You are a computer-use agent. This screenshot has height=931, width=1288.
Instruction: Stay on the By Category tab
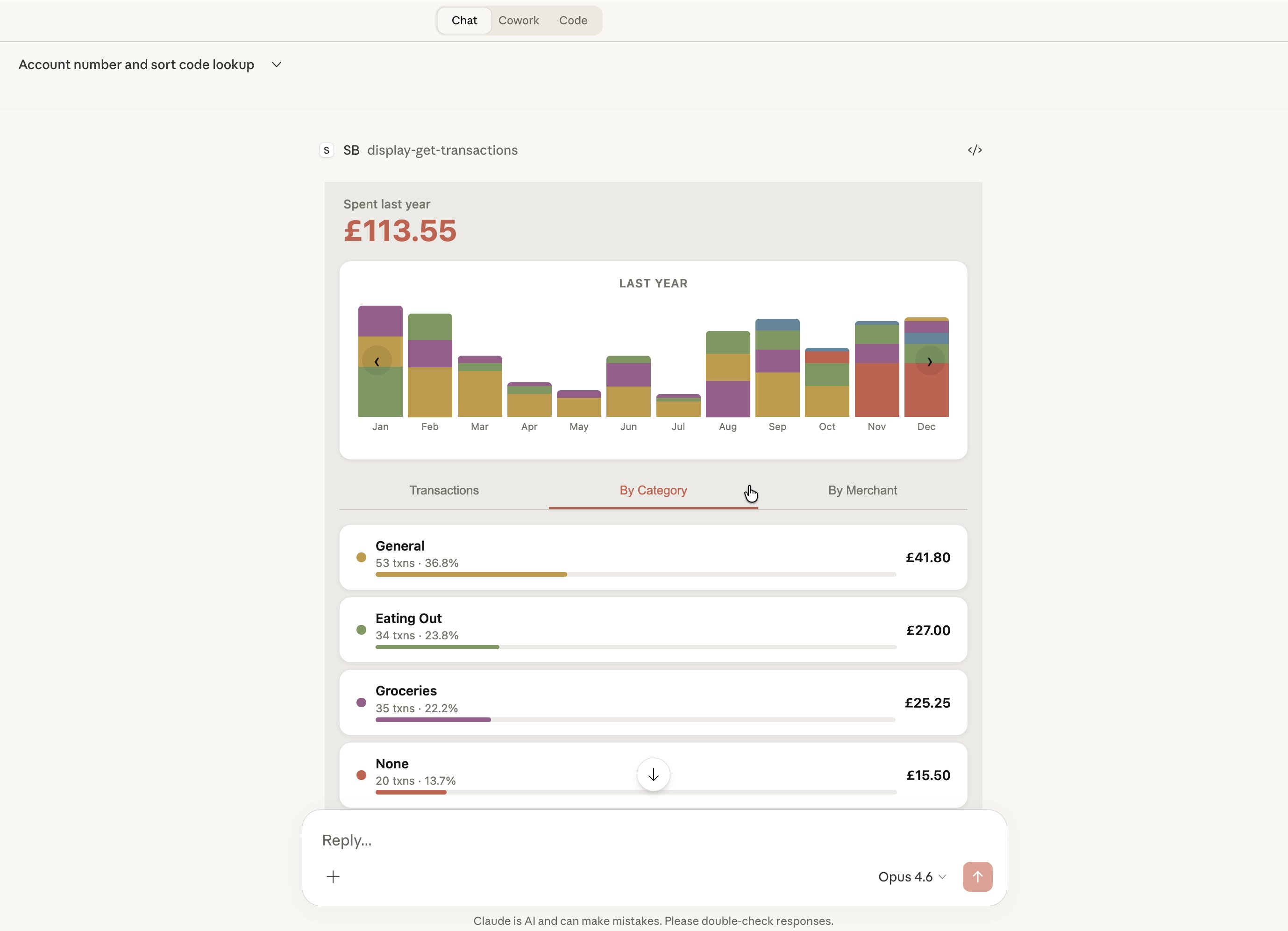pyautogui.click(x=653, y=490)
